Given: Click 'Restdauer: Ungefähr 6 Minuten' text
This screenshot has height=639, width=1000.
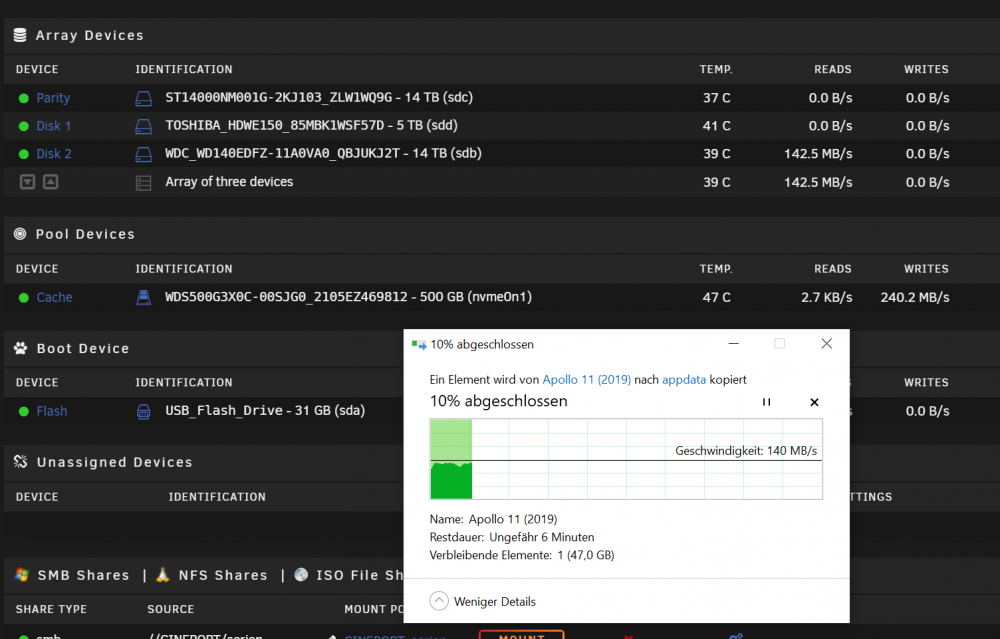Looking at the screenshot, I should click(x=511, y=537).
